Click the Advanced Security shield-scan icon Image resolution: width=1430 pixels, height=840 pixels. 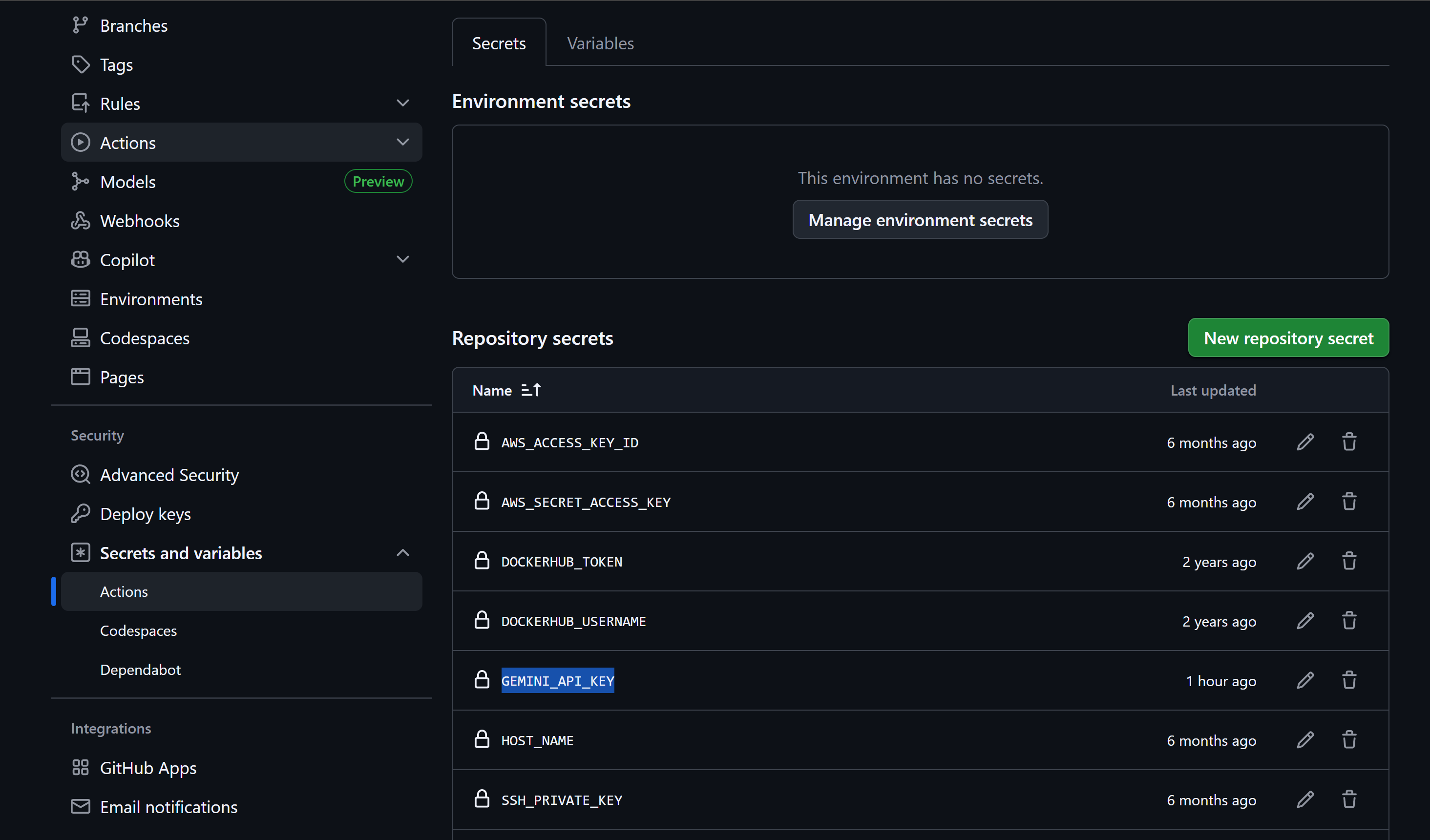tap(80, 475)
